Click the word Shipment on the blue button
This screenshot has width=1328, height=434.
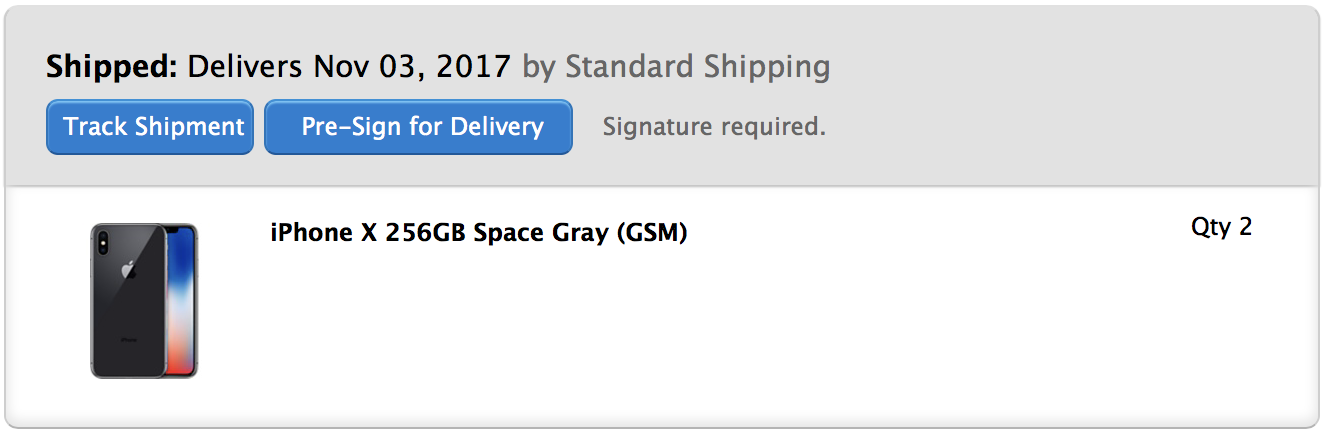pos(190,127)
